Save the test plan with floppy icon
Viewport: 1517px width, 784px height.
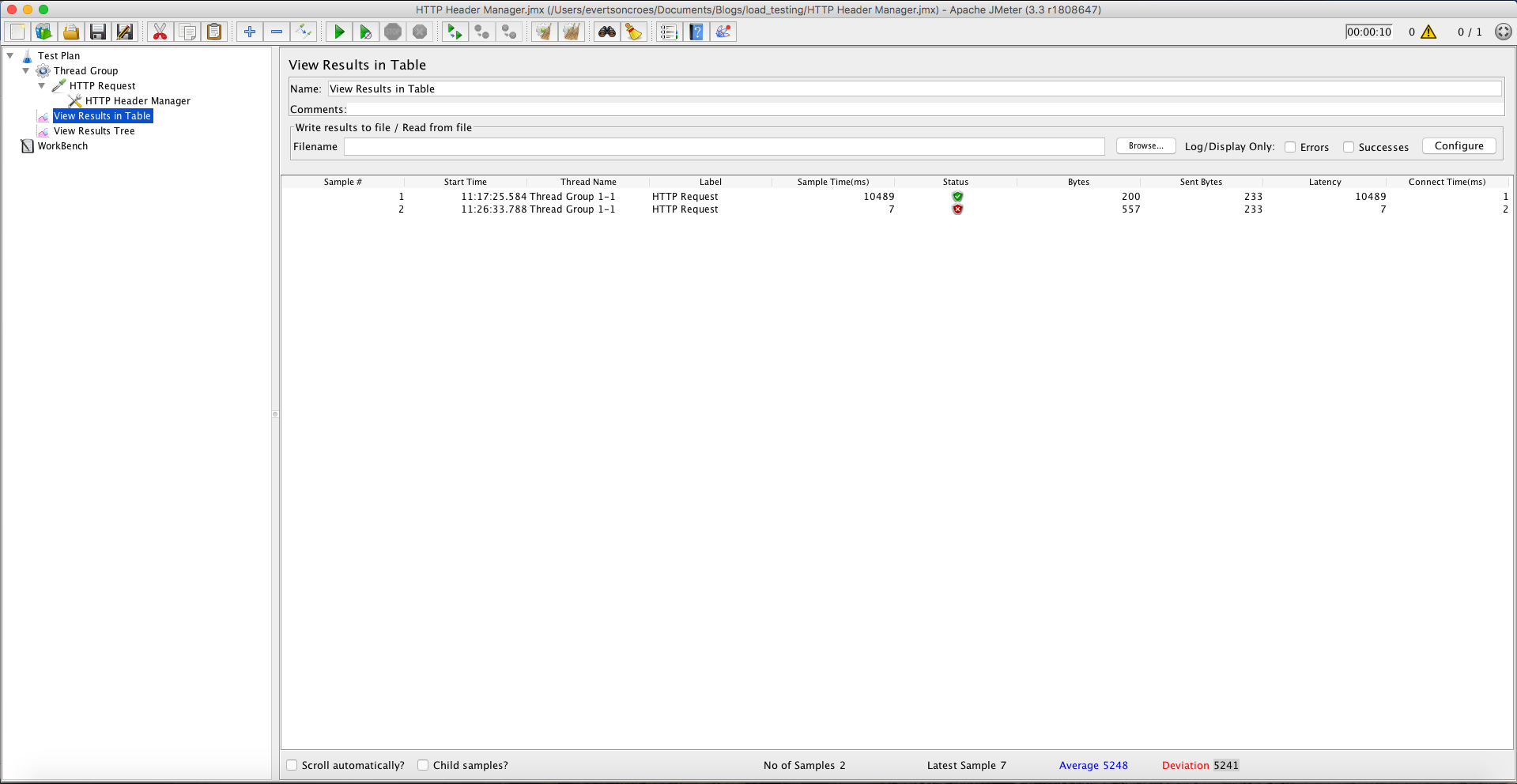(x=98, y=32)
